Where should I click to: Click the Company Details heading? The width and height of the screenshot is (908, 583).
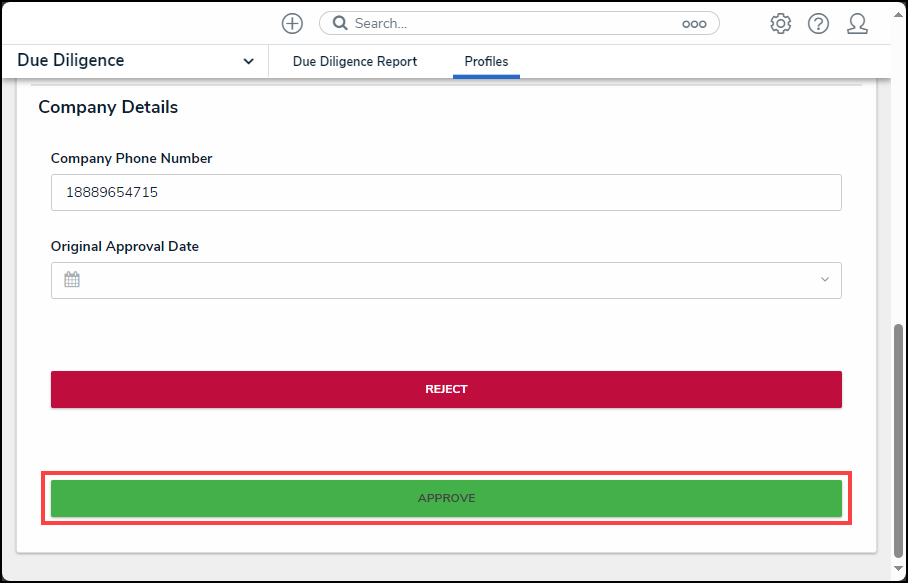click(x=108, y=107)
